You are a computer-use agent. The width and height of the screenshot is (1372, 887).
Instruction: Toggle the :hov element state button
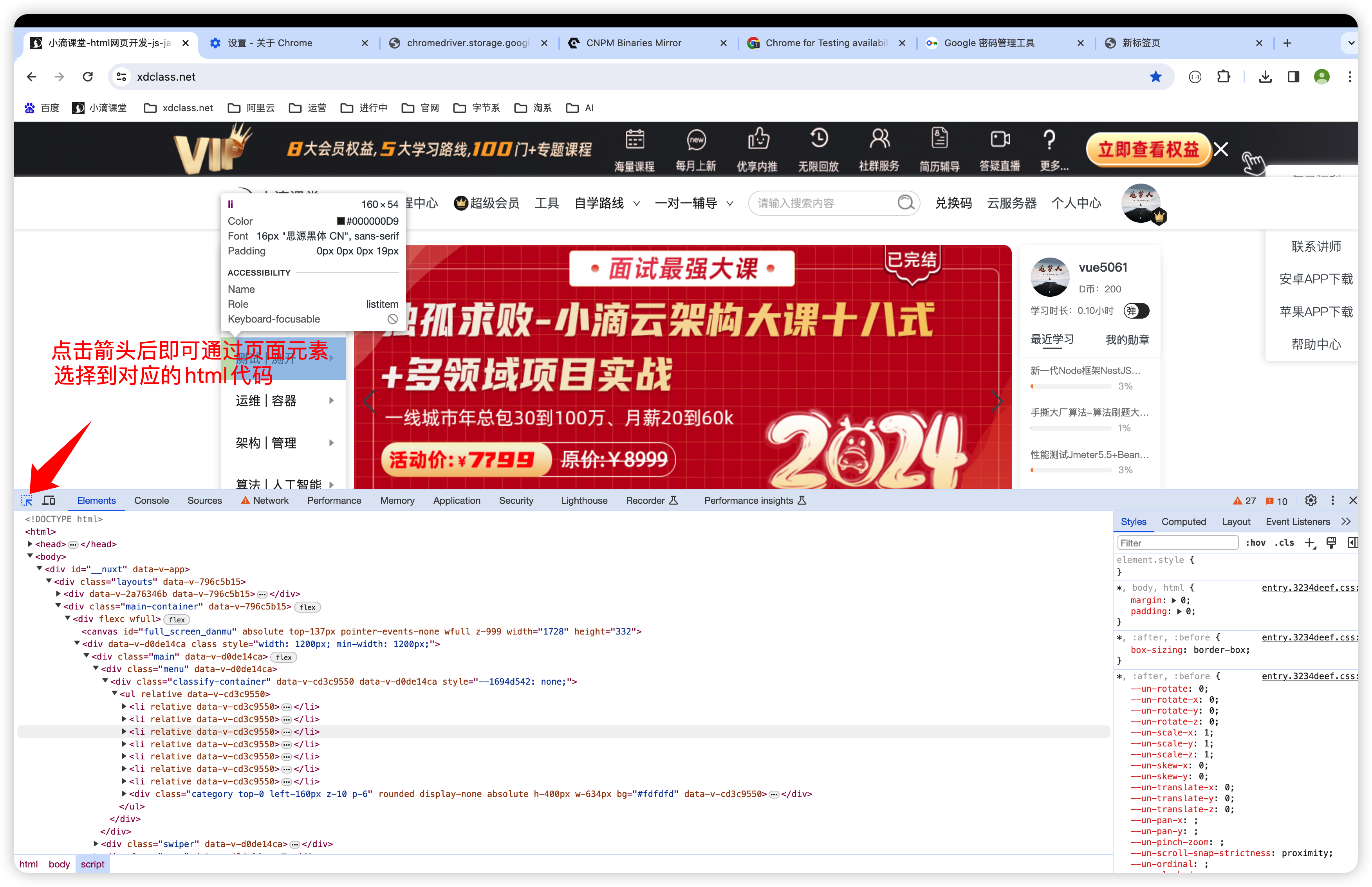(x=1255, y=543)
